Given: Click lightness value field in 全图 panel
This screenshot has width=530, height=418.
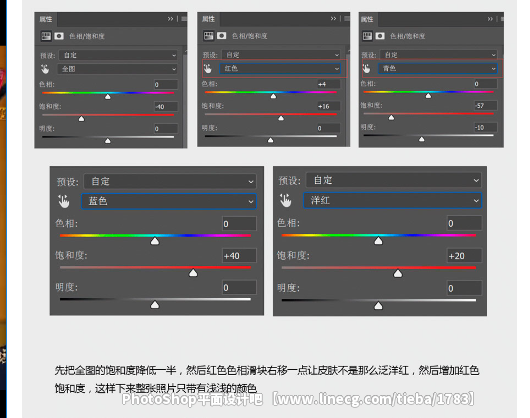Looking at the screenshot, I should click(166, 129).
